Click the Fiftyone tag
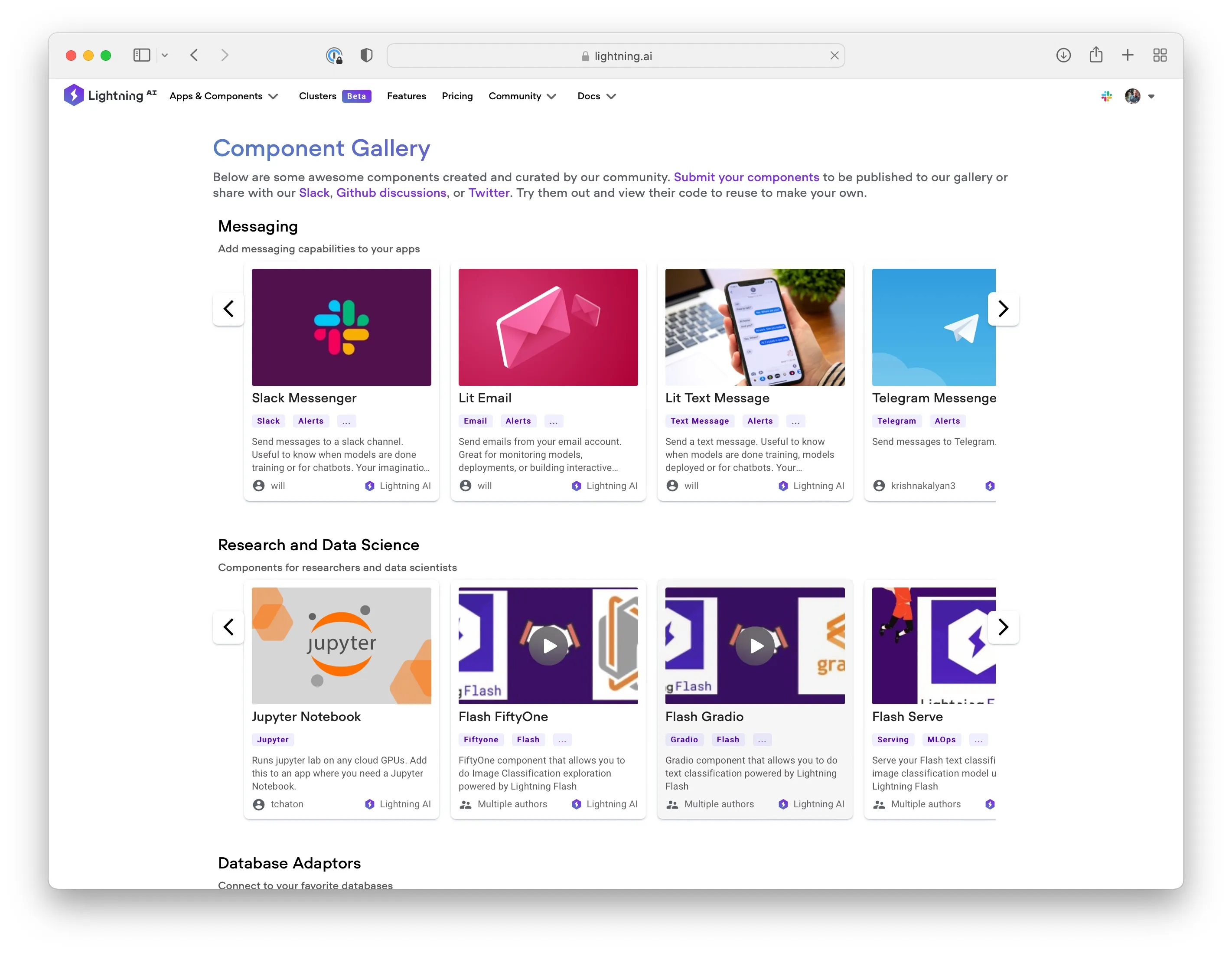Image resolution: width=1232 pixels, height=953 pixels. 481,740
